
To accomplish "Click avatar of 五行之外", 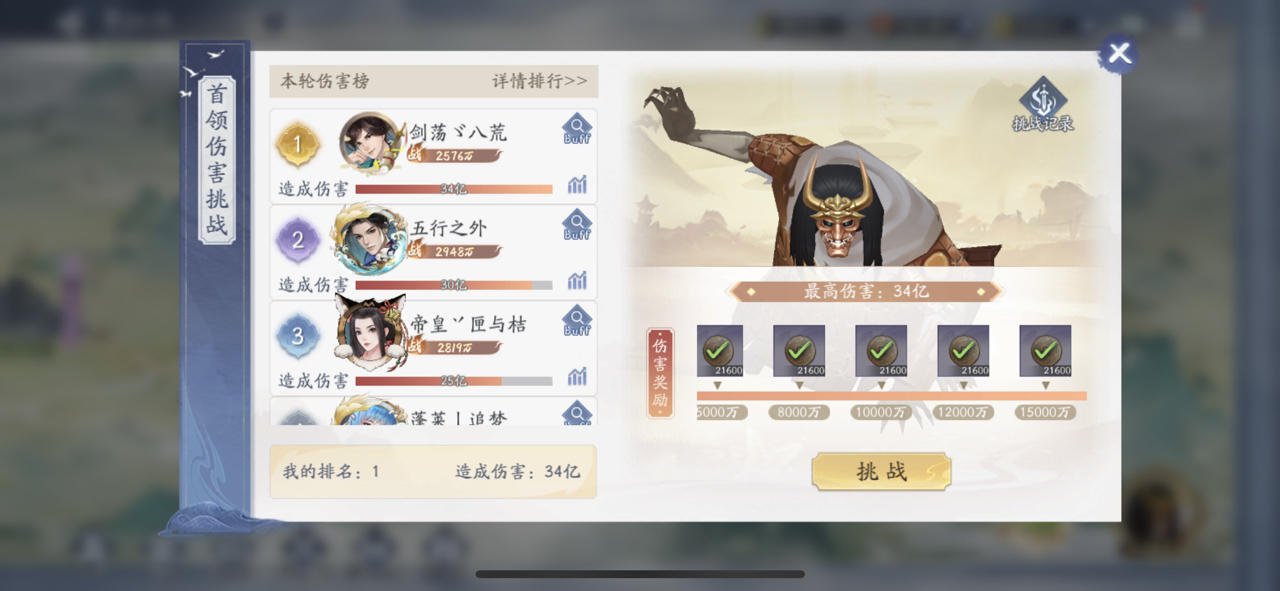I will [370, 239].
